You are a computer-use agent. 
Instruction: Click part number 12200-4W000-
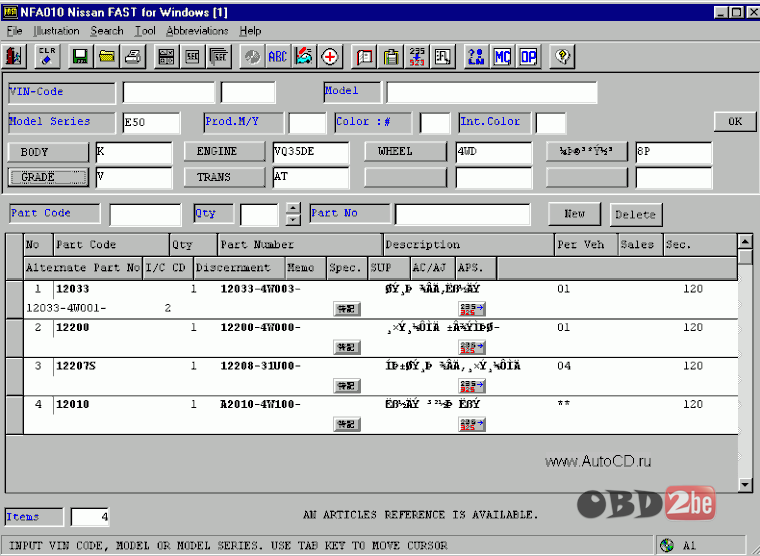(260, 328)
